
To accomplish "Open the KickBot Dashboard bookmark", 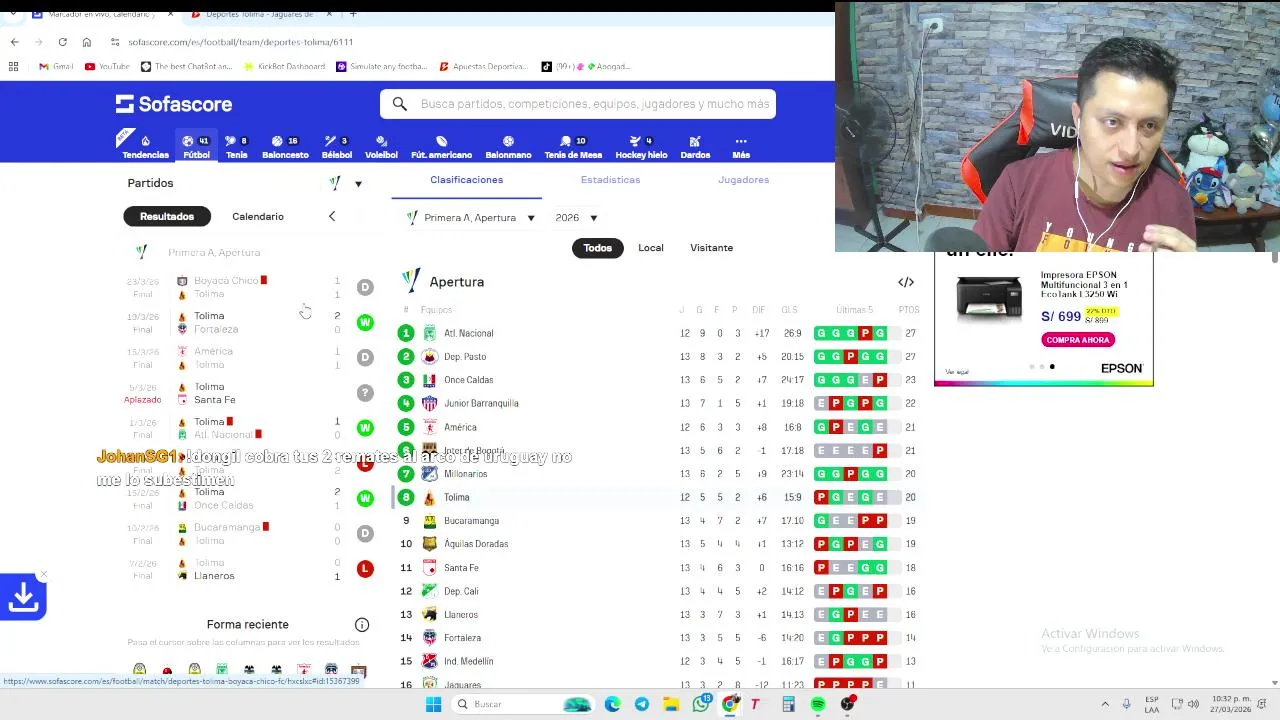I will 285,66.
